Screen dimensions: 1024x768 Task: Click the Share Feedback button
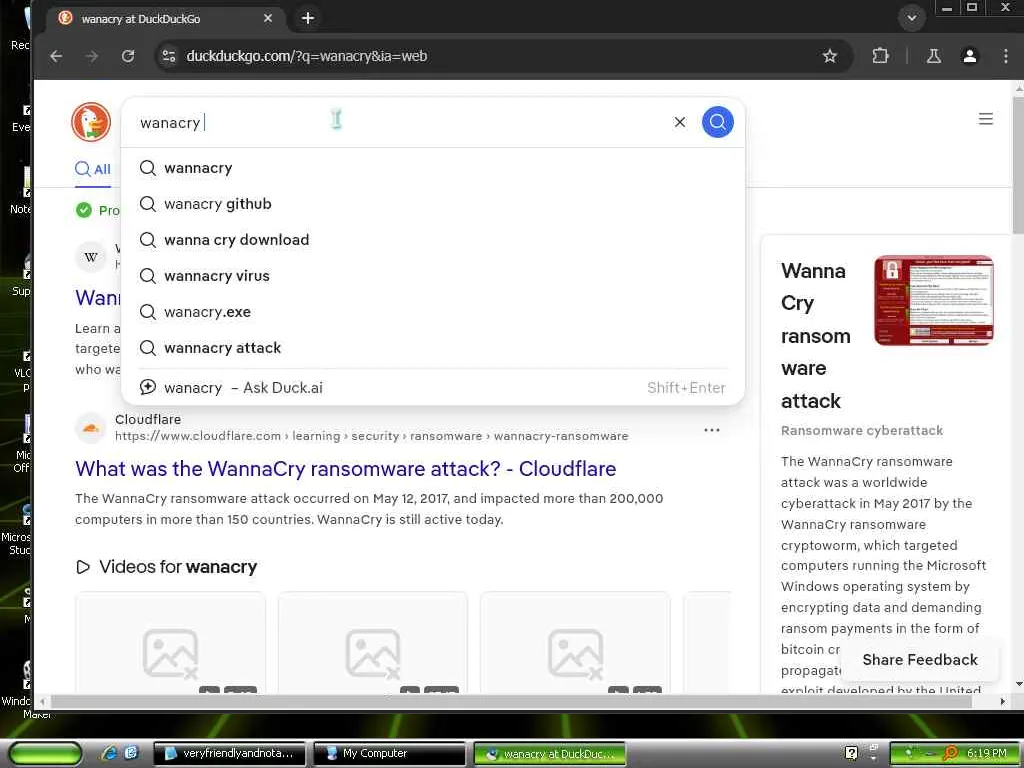(x=920, y=660)
